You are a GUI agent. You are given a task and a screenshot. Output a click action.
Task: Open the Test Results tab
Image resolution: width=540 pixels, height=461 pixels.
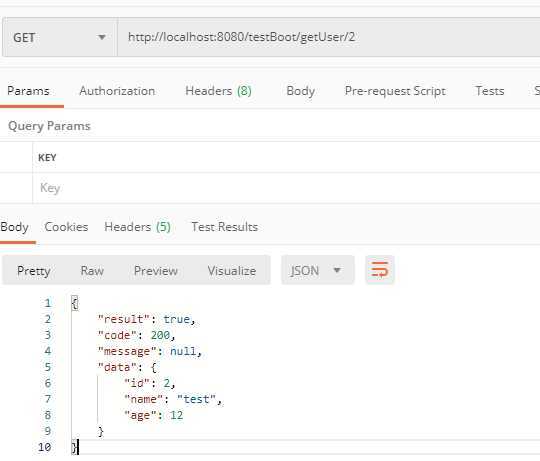tap(225, 227)
